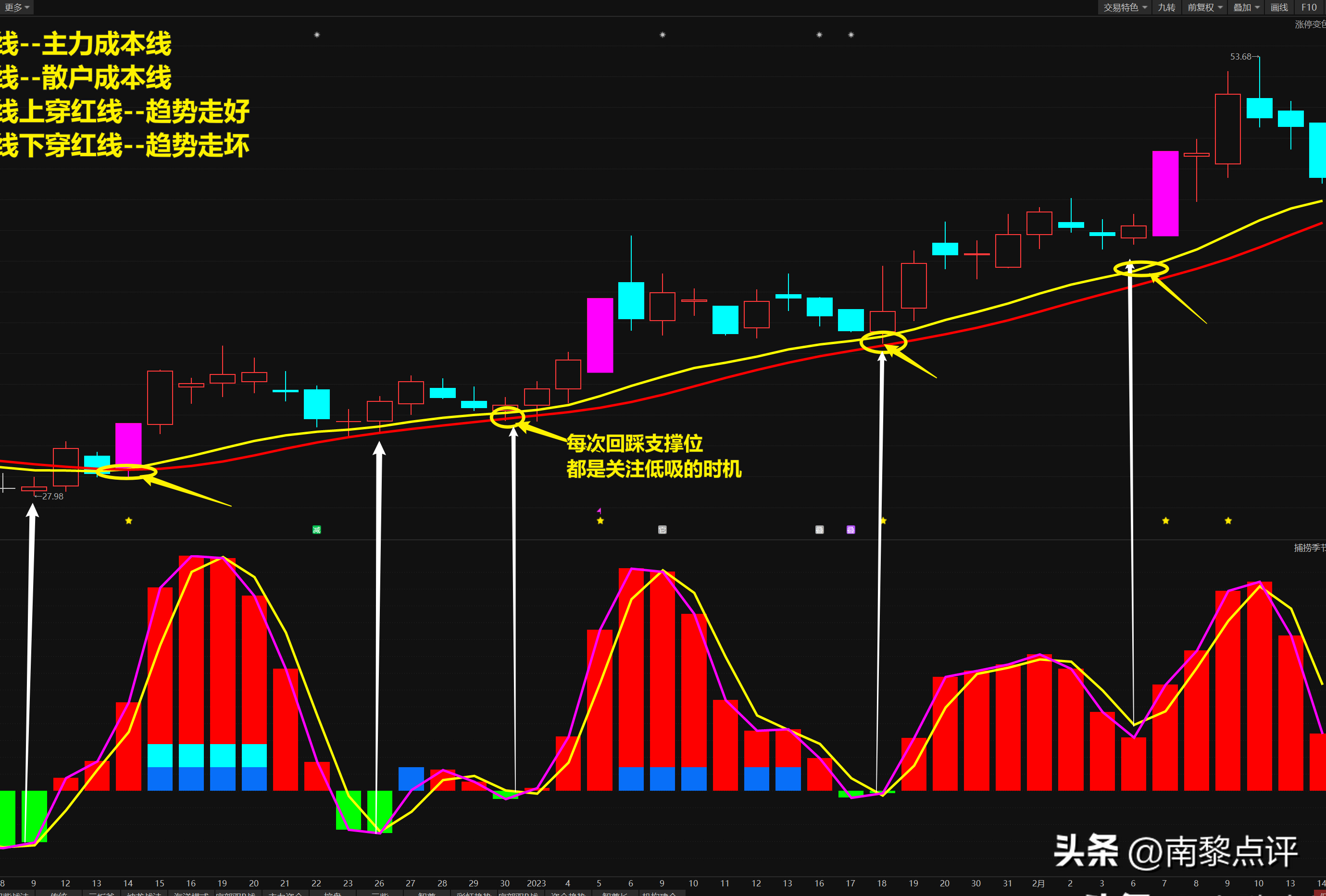Open the F10 company info button

[x=1310, y=7]
